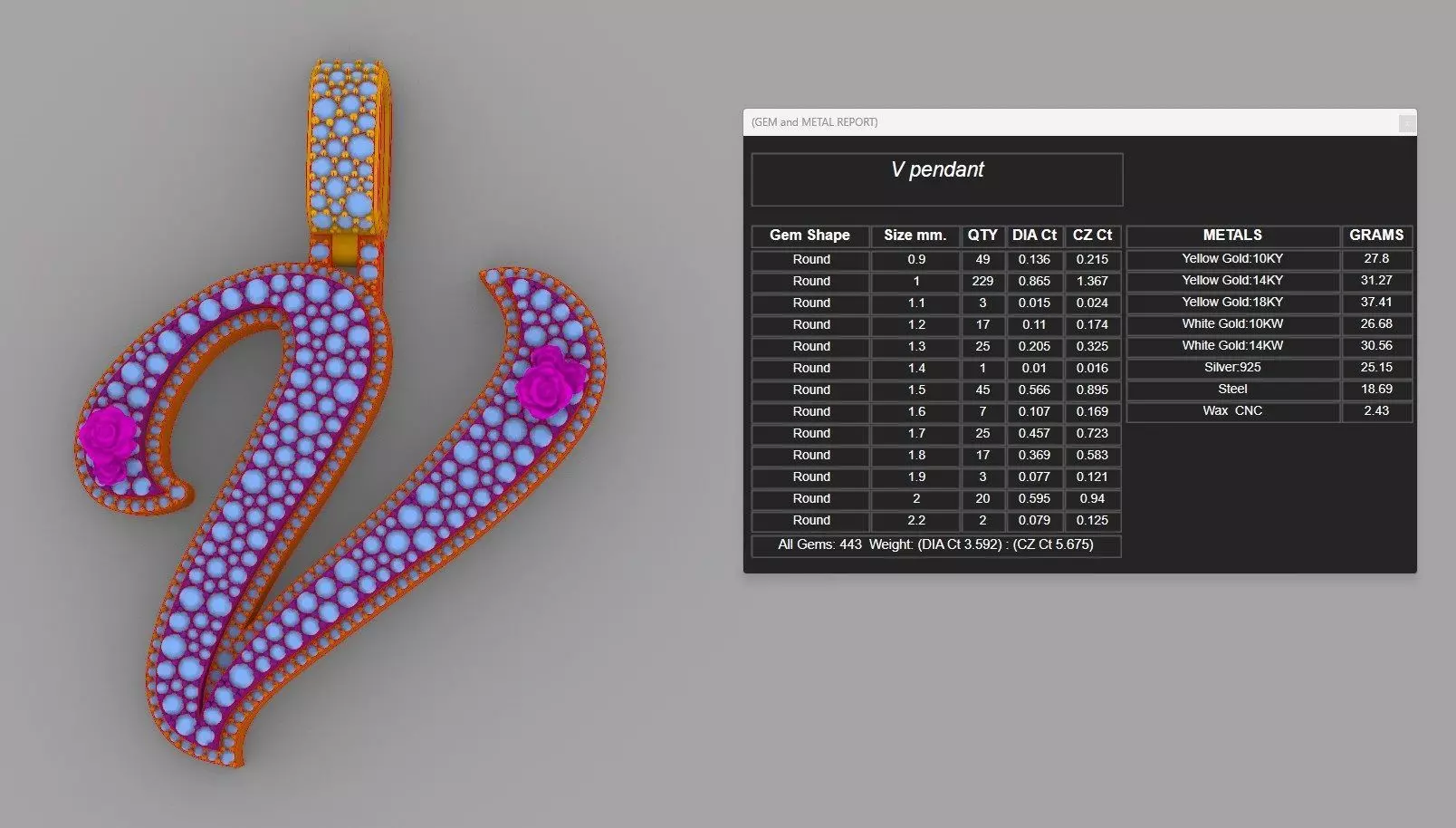The image size is (1456, 828).
Task: Click the '2.2' size cell
Action: [x=915, y=521]
